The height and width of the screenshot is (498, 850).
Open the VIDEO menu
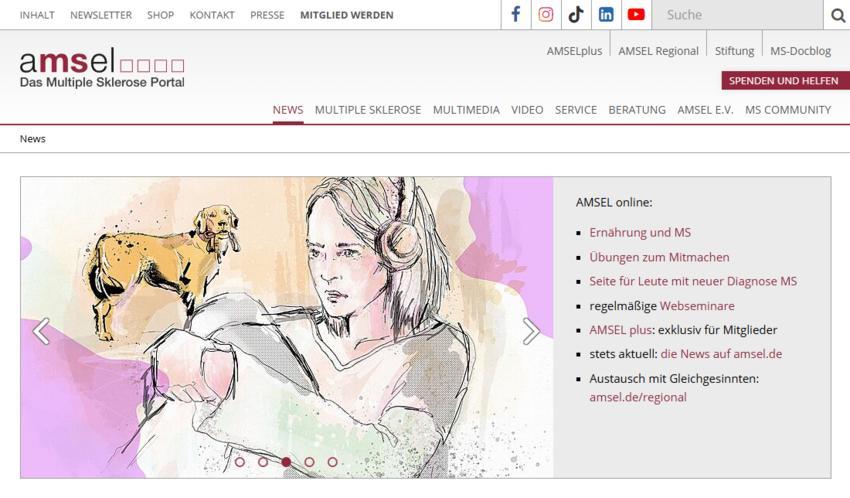527,110
